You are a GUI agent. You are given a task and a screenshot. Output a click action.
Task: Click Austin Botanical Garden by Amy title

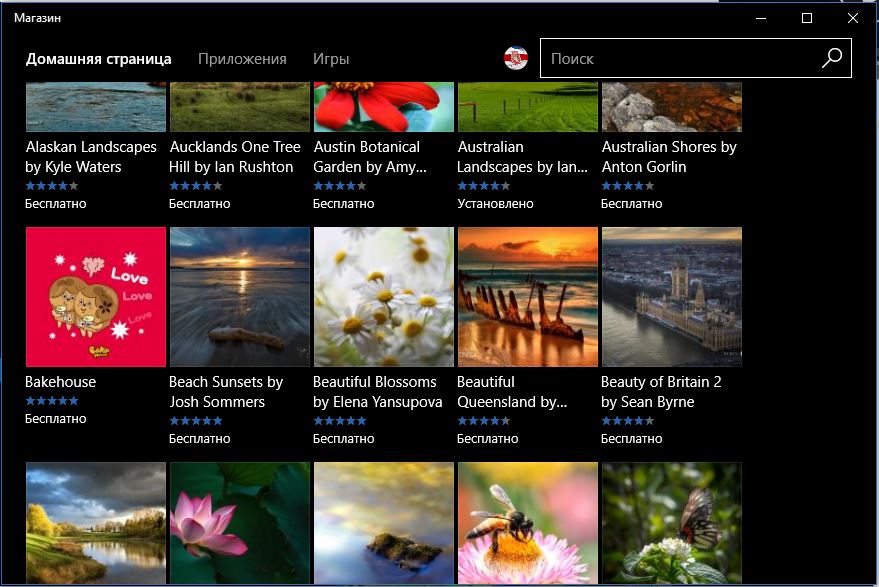coord(369,157)
